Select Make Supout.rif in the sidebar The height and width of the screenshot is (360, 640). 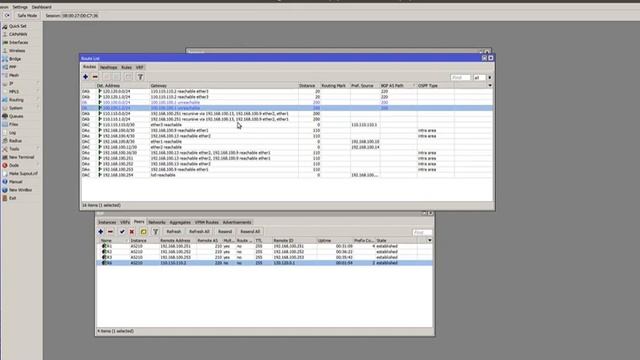23,173
